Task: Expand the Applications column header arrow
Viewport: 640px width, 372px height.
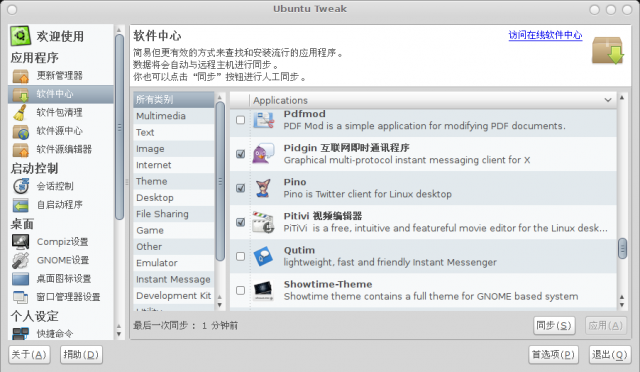Action: pos(608,100)
